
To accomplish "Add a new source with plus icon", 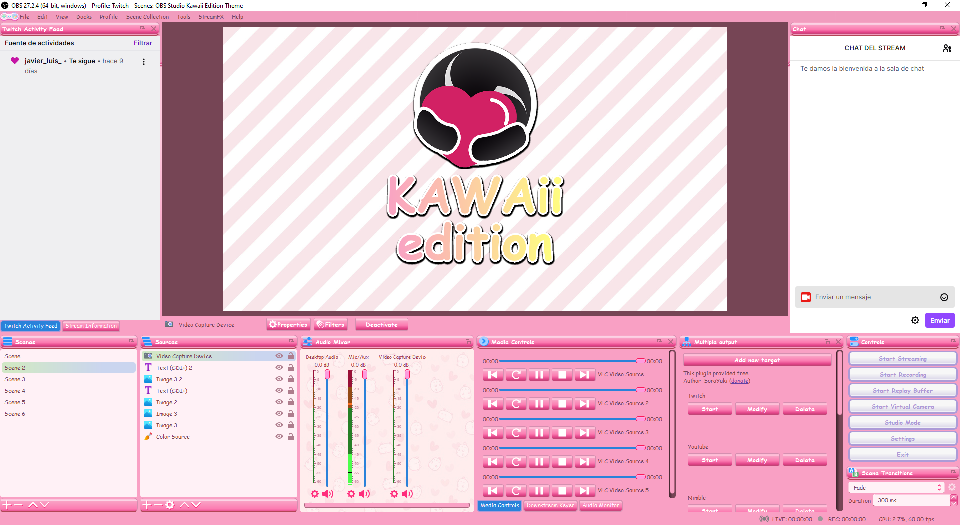I will pos(147,505).
